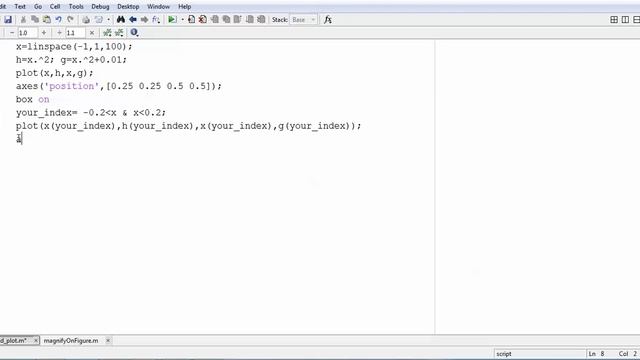640x360 pixels.
Task: Switch to the magnifyOnFigure.m tab
Action: (x=71, y=340)
